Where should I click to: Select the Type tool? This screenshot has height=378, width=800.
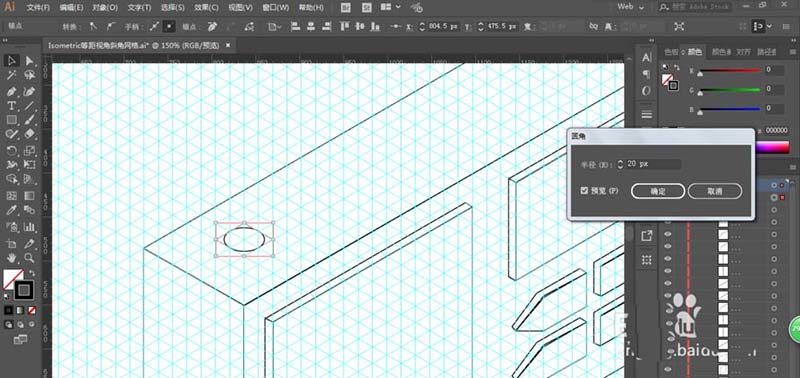(11, 106)
